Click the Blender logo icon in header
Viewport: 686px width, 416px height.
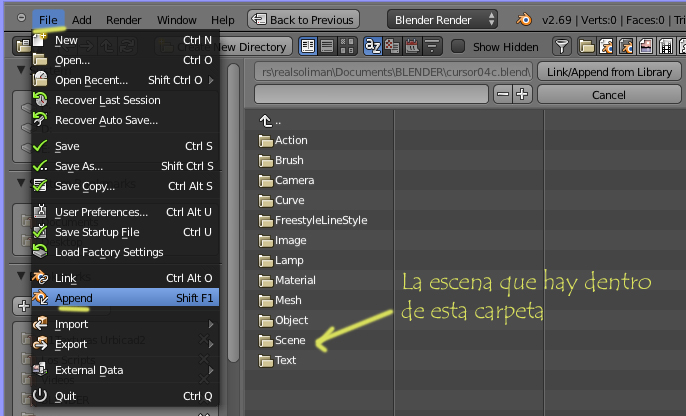coord(524,20)
